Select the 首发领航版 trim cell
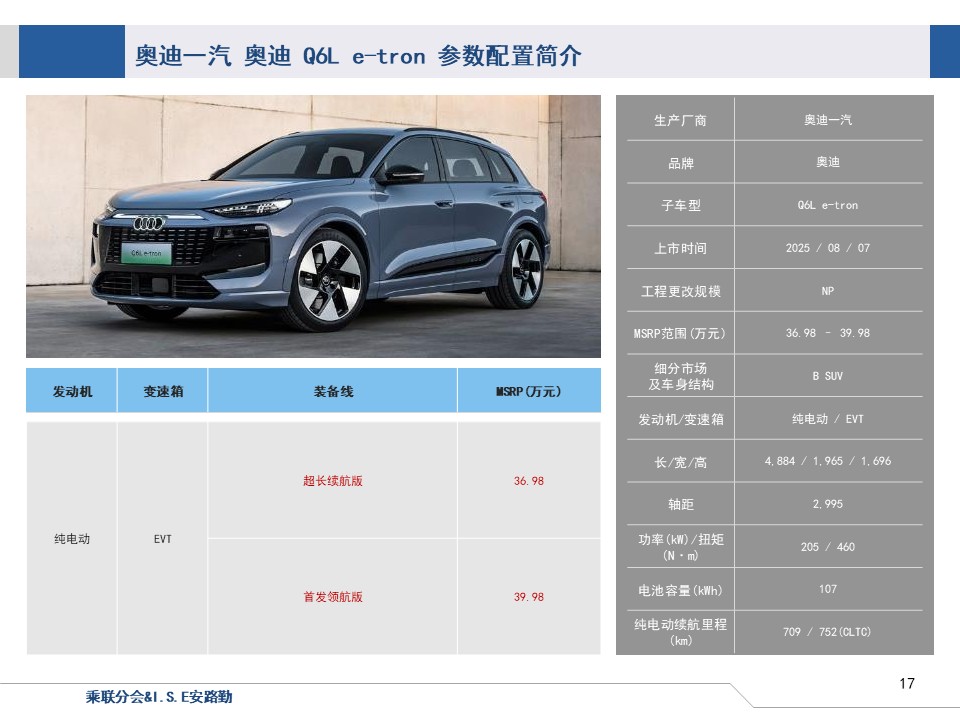This screenshot has height=720, width=960. coord(332,596)
